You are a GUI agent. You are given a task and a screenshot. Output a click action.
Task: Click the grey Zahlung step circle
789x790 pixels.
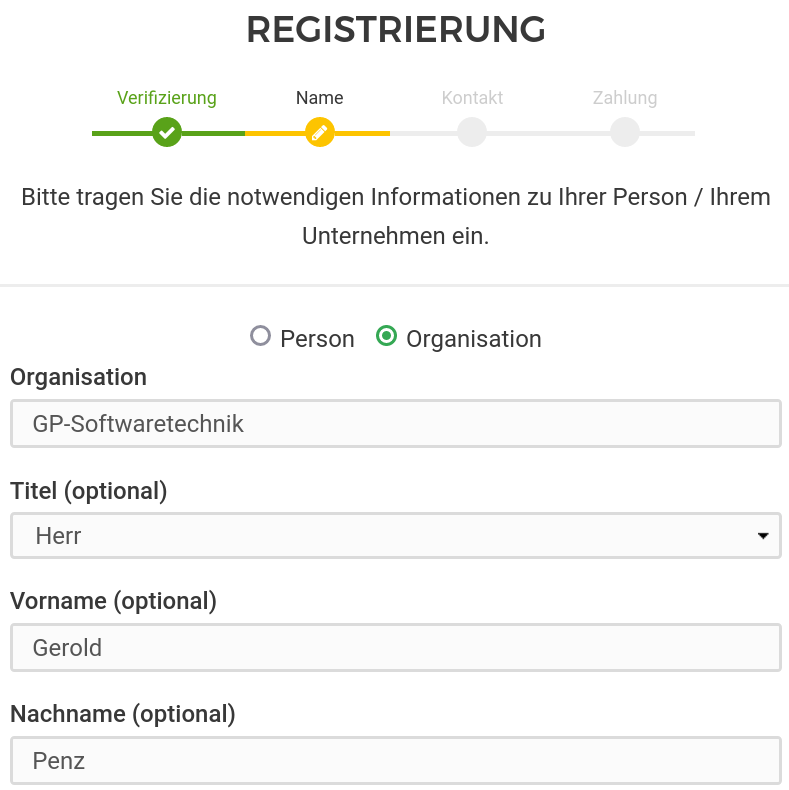pos(625,132)
